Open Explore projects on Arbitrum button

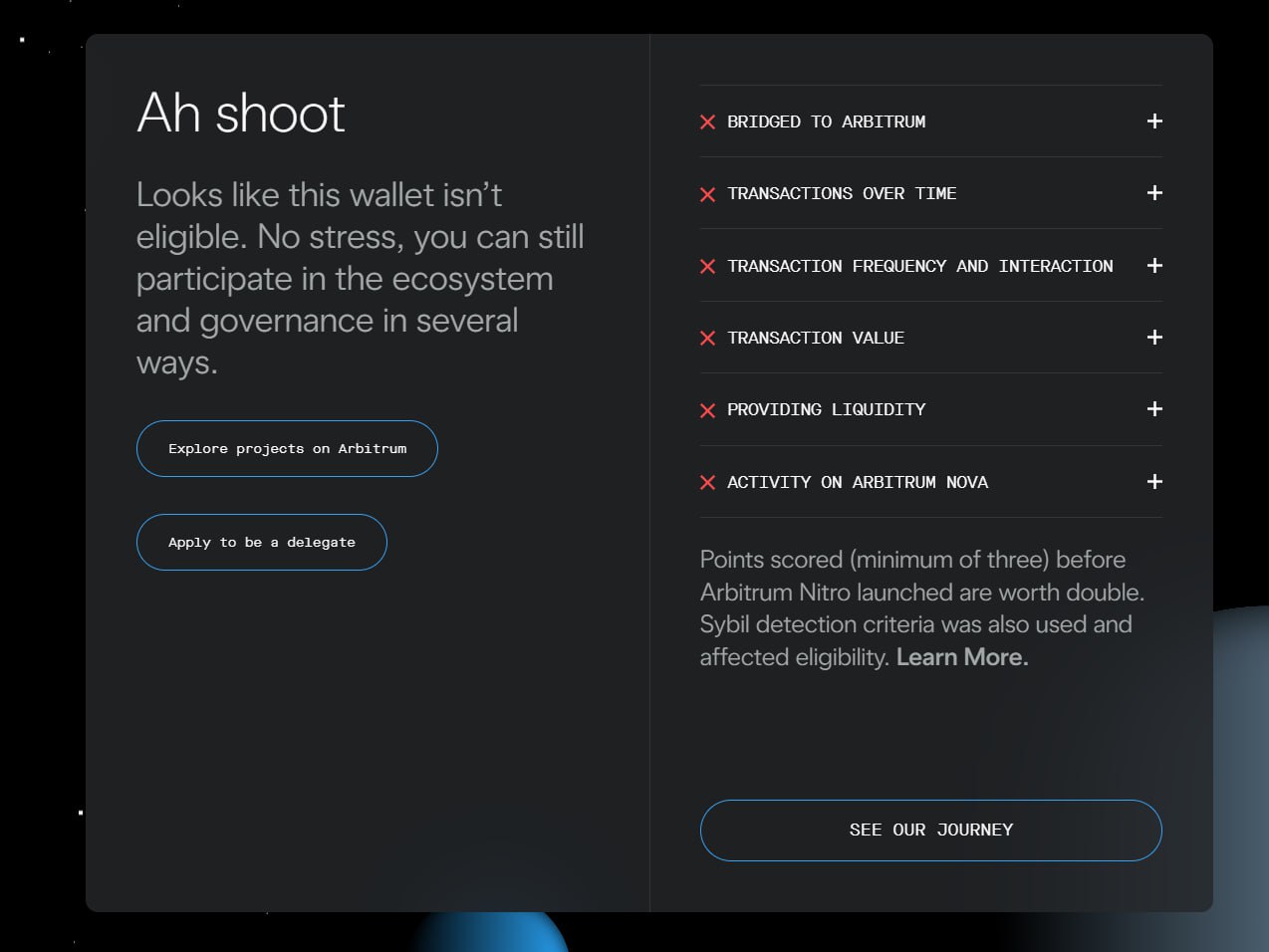pos(287,449)
